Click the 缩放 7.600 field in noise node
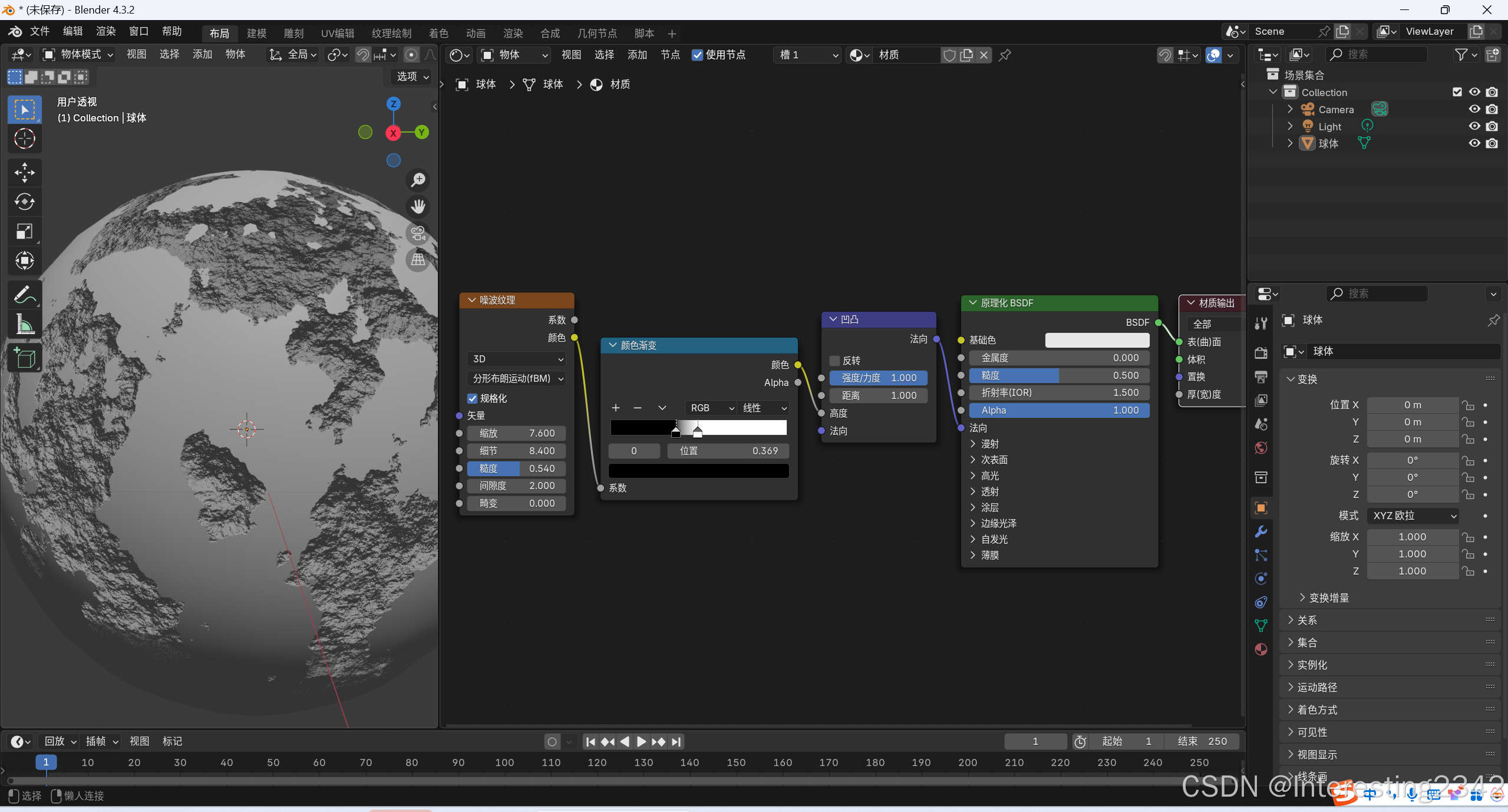1508x812 pixels. 517,433
